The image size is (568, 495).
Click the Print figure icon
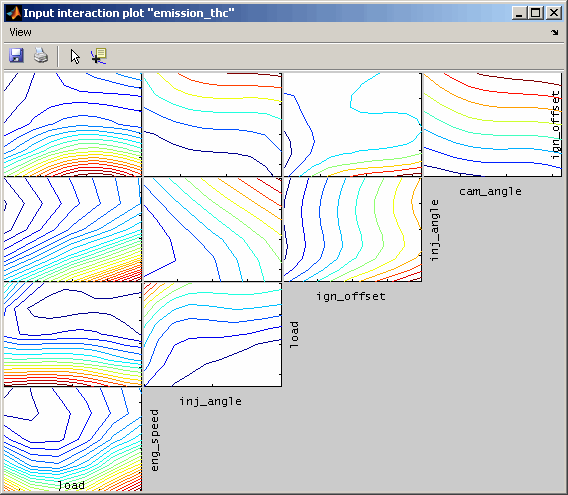[41, 56]
